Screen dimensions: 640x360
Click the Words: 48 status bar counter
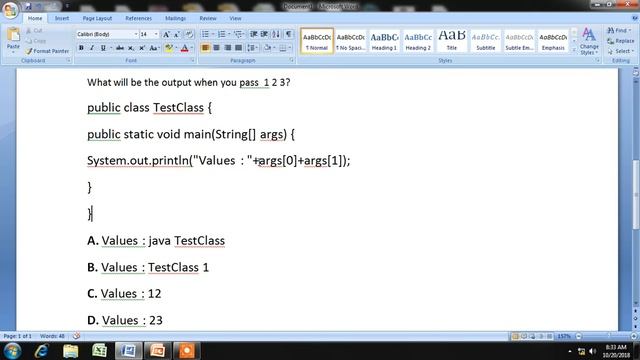pos(52,336)
